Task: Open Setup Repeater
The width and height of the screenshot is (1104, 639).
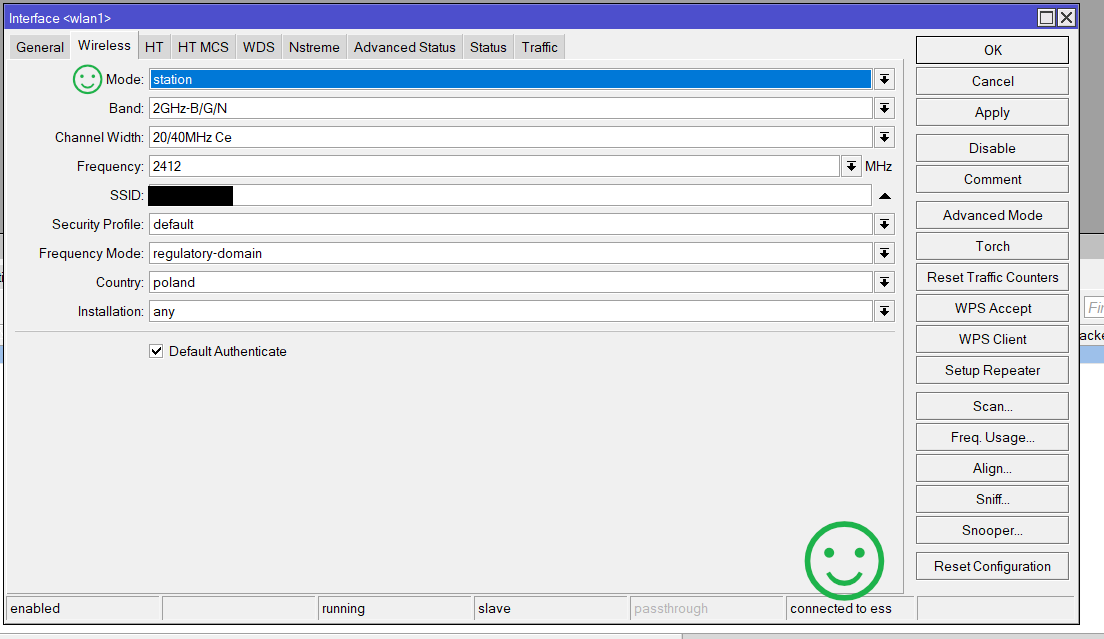Action: (x=992, y=370)
